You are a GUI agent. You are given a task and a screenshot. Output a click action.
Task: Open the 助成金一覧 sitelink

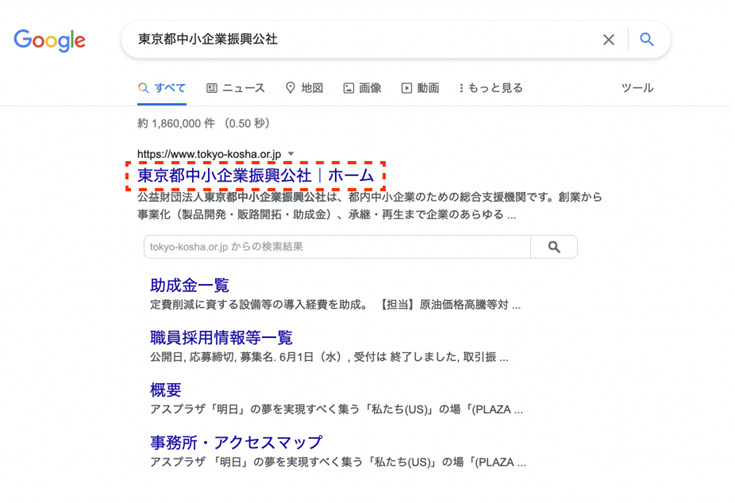tap(189, 285)
